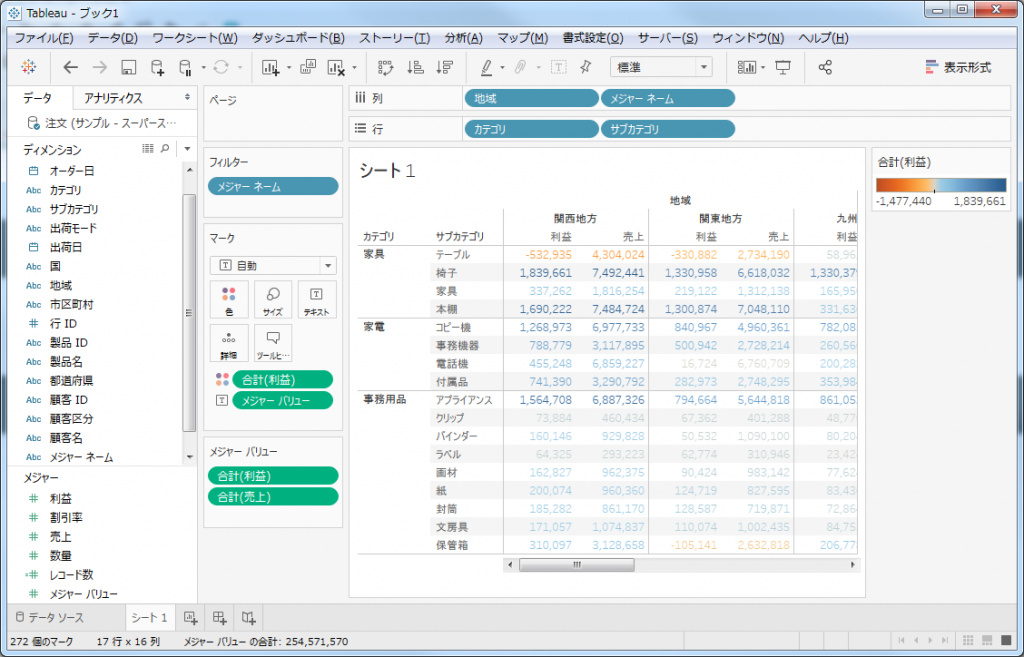This screenshot has width=1024, height=657.
Task: Open the 標準 fit dropdown
Action: coord(661,67)
